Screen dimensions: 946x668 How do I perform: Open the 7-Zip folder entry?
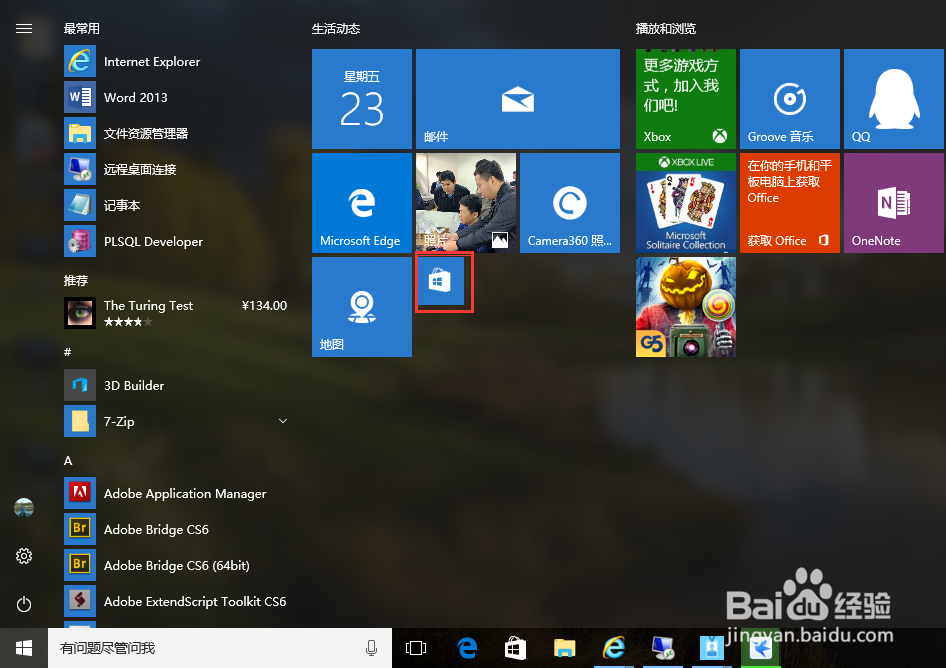[176, 421]
